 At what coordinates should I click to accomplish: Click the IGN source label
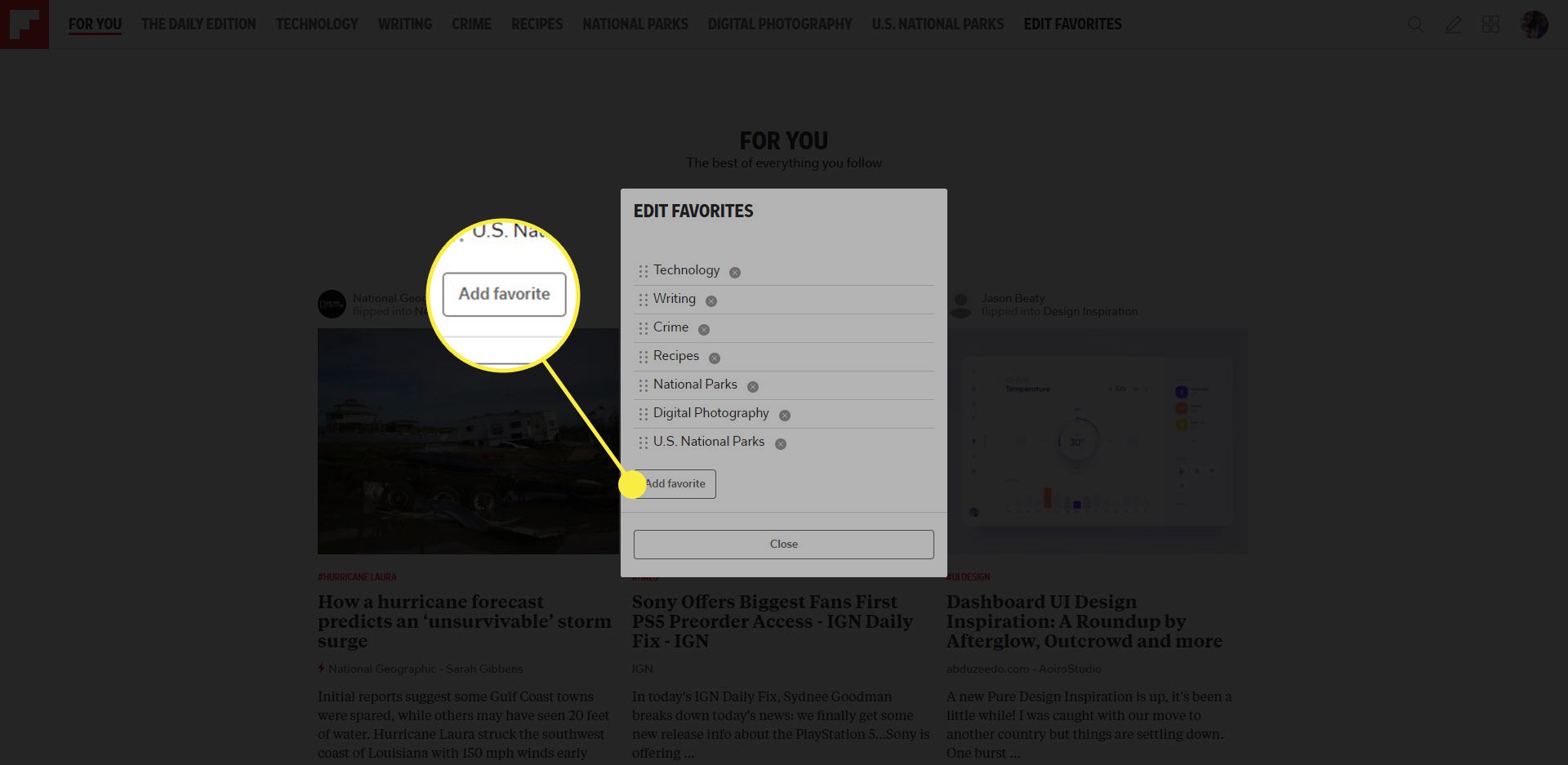643,669
